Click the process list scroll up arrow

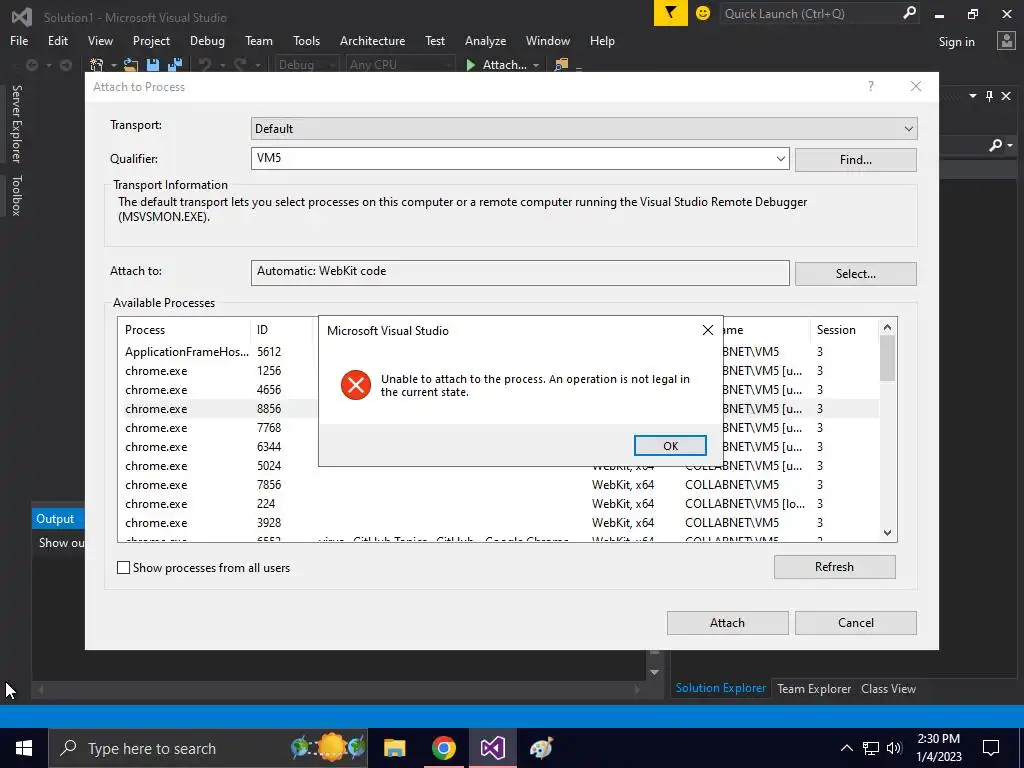click(x=887, y=327)
